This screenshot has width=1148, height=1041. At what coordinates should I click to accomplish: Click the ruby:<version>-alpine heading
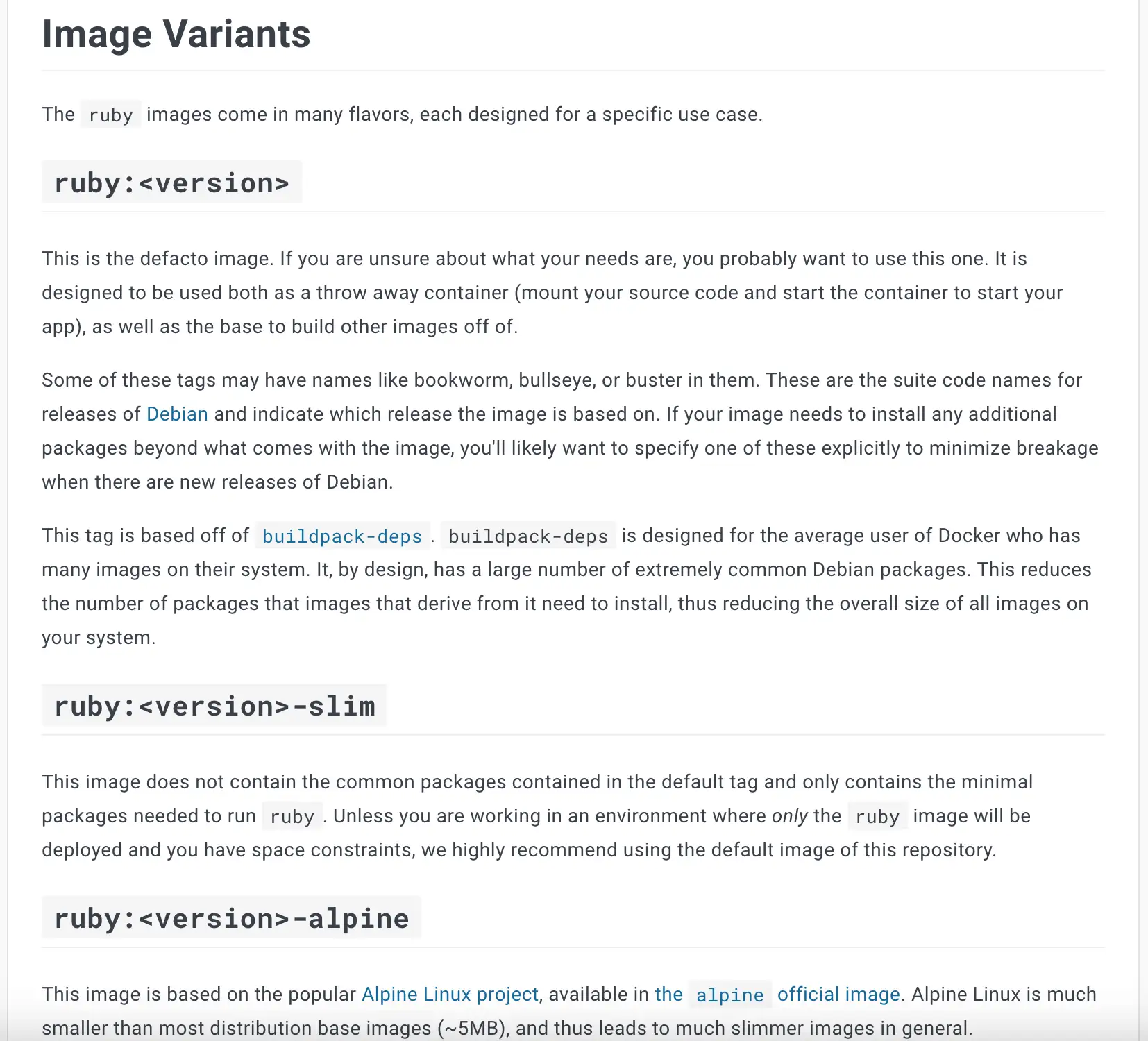pos(231,918)
